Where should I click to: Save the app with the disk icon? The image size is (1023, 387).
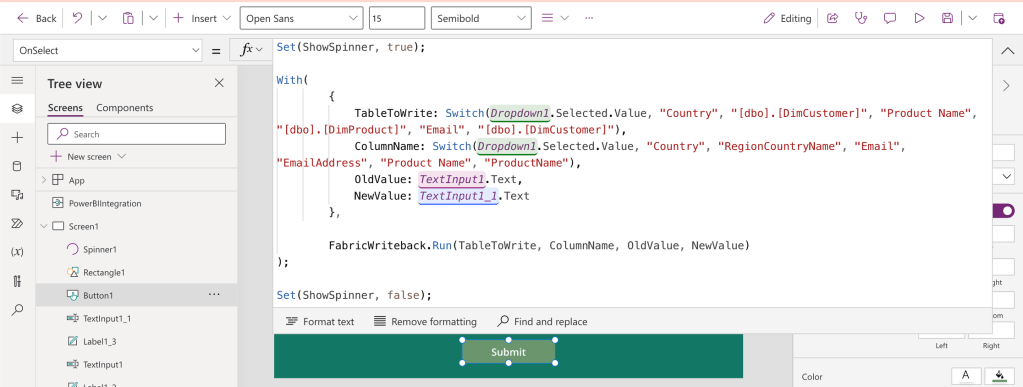pyautogui.click(x=948, y=18)
